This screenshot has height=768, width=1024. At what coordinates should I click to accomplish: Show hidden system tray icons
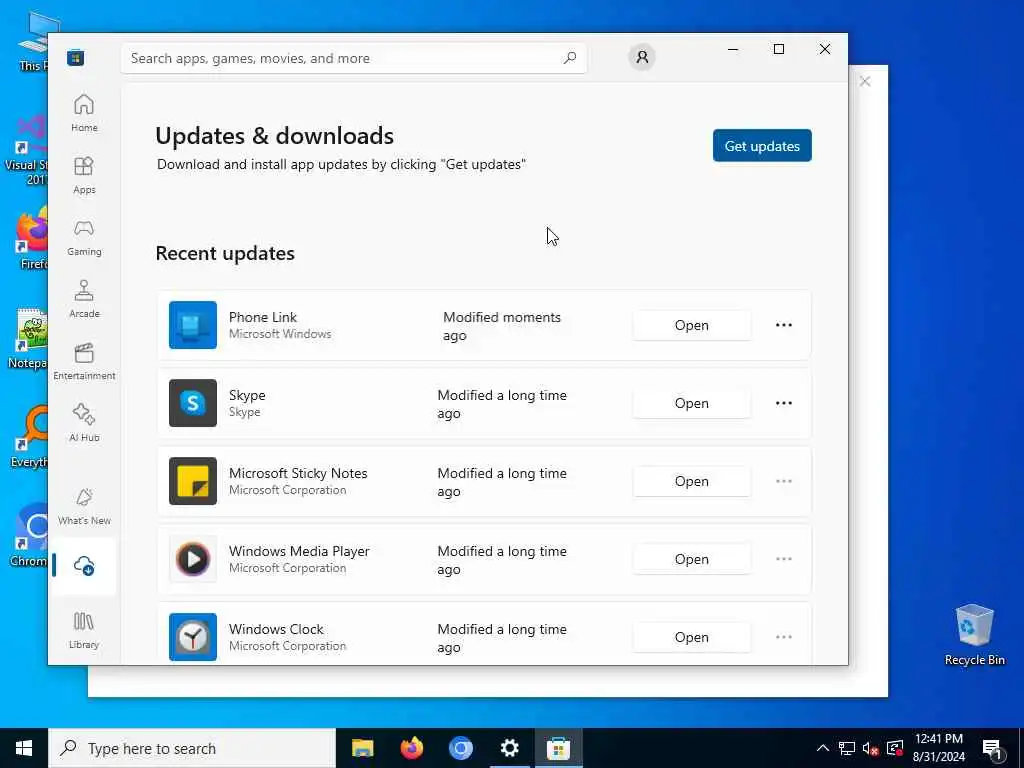point(823,748)
